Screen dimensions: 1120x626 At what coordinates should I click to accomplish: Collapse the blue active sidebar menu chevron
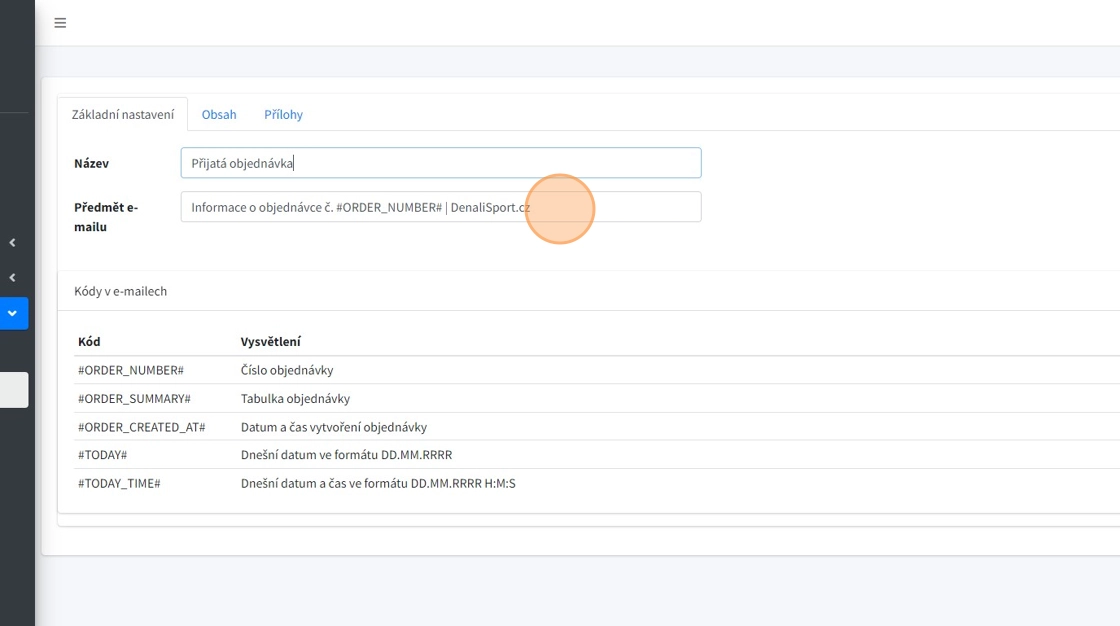coord(13,313)
